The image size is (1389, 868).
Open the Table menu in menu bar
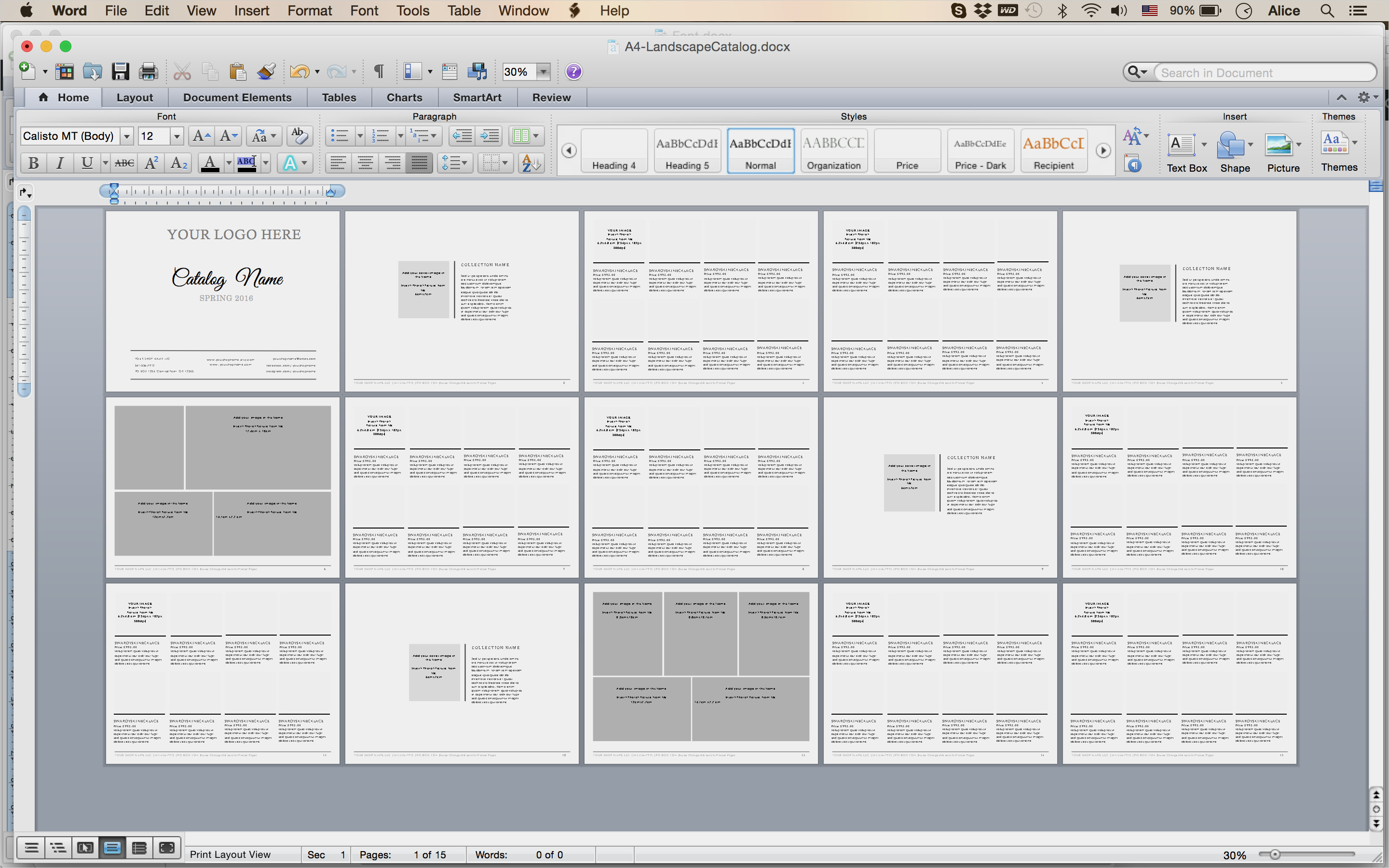click(x=463, y=10)
